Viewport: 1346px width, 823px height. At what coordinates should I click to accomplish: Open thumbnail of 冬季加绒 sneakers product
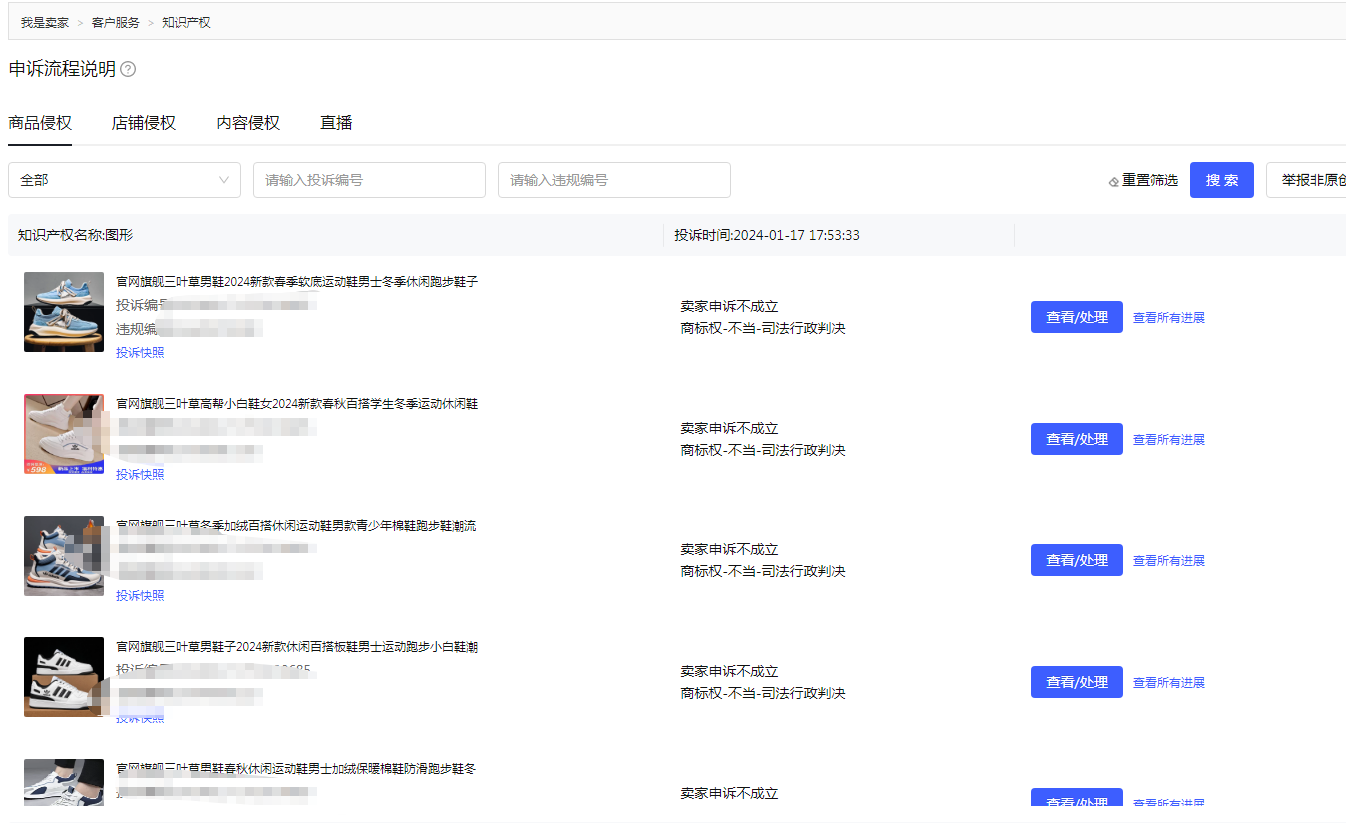(64, 556)
